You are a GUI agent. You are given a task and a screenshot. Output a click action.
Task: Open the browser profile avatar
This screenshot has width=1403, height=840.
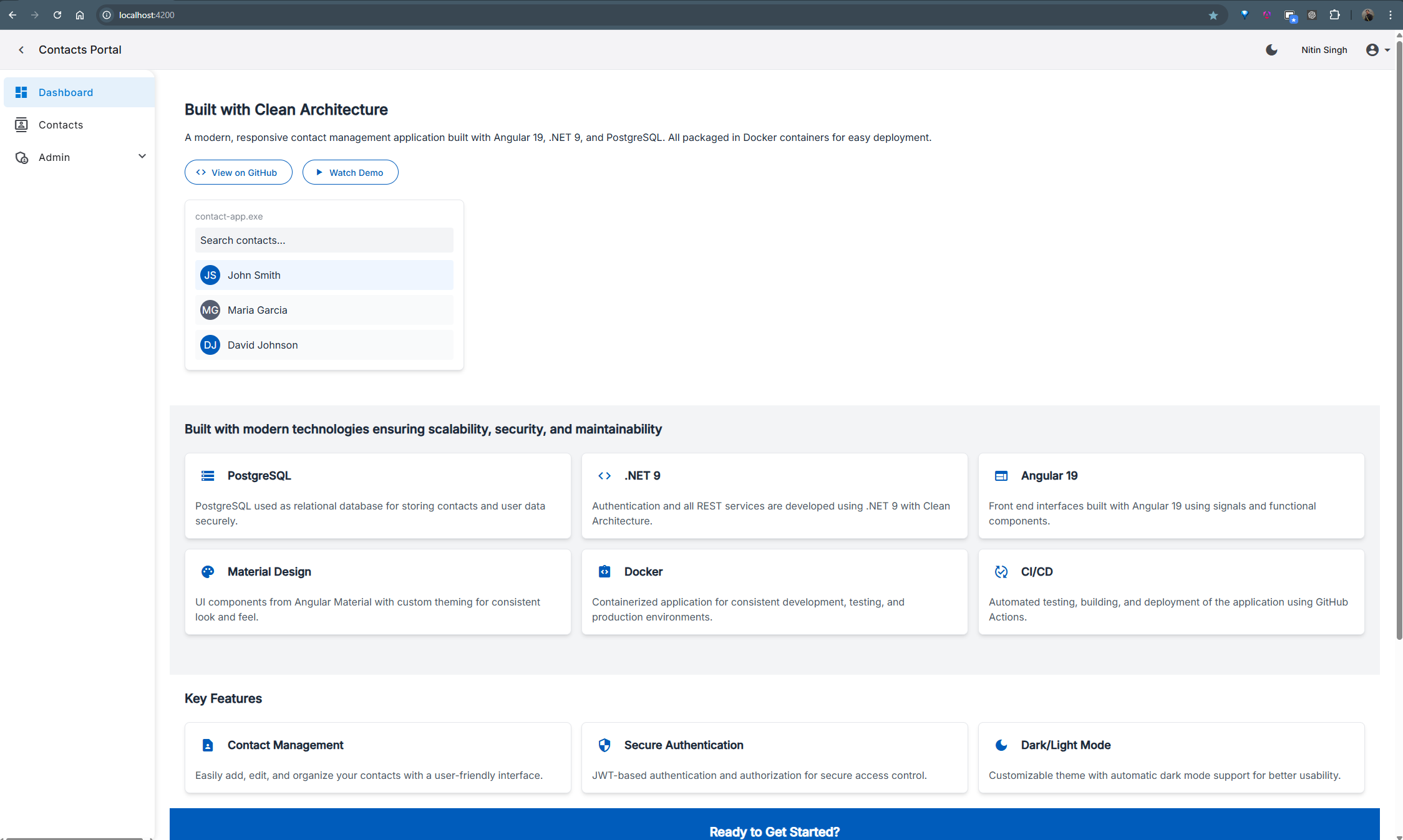coord(1367,15)
